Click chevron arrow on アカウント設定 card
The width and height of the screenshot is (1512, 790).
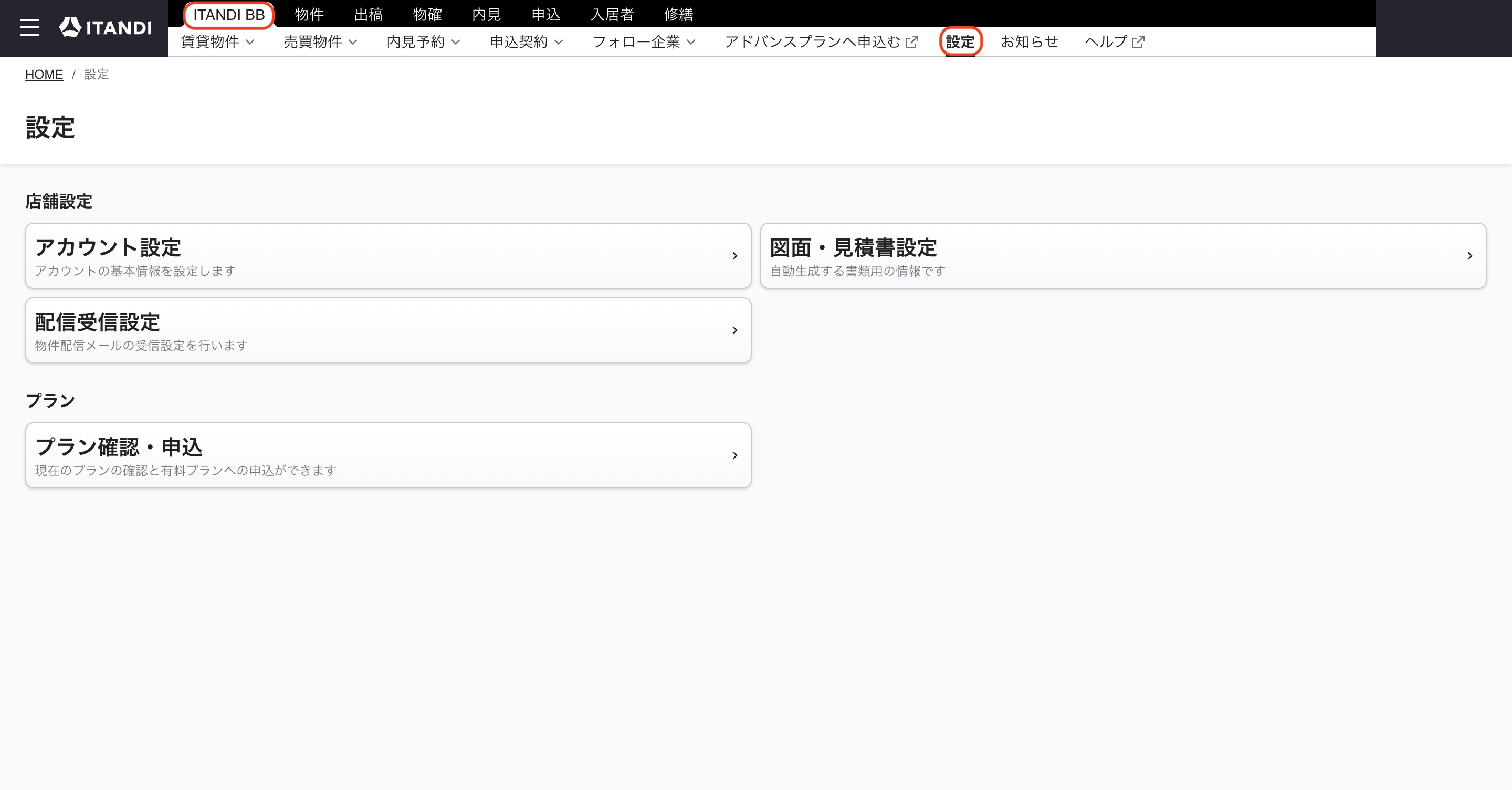click(x=734, y=256)
